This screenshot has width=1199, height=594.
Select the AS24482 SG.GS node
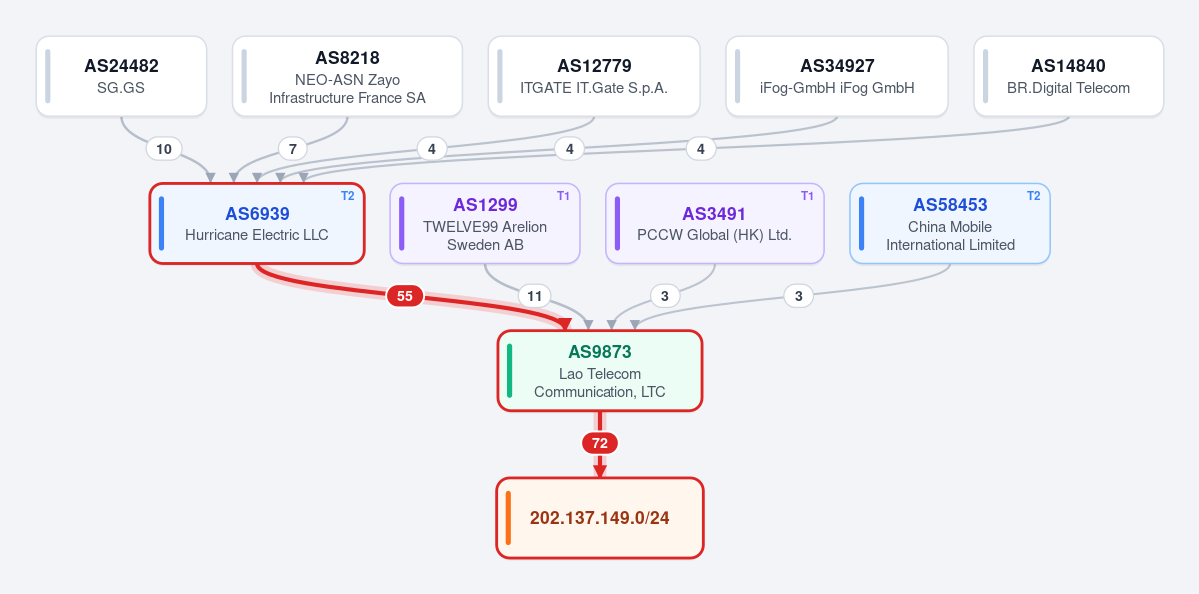[x=122, y=76]
